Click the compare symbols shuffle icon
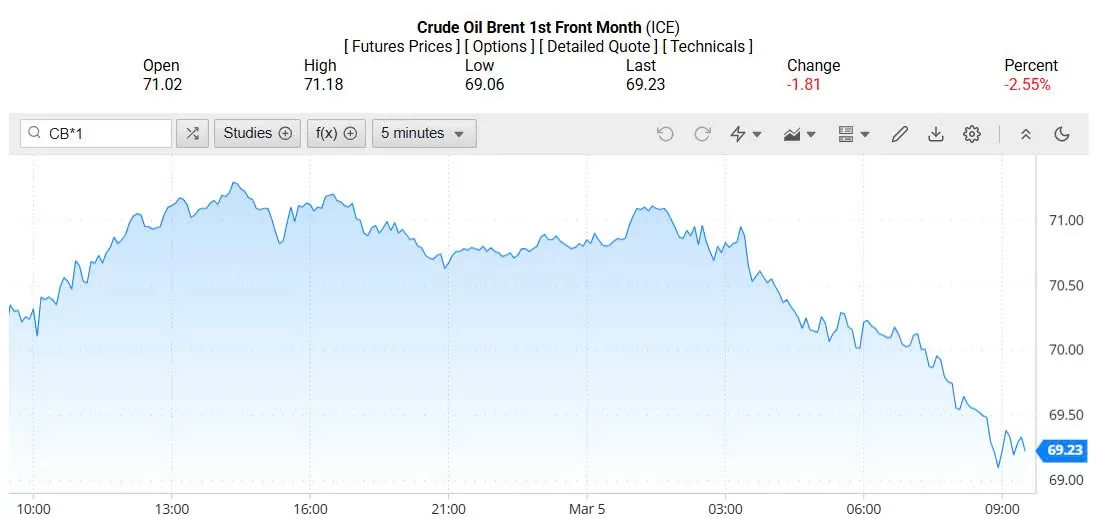1095x519 pixels. [x=192, y=134]
